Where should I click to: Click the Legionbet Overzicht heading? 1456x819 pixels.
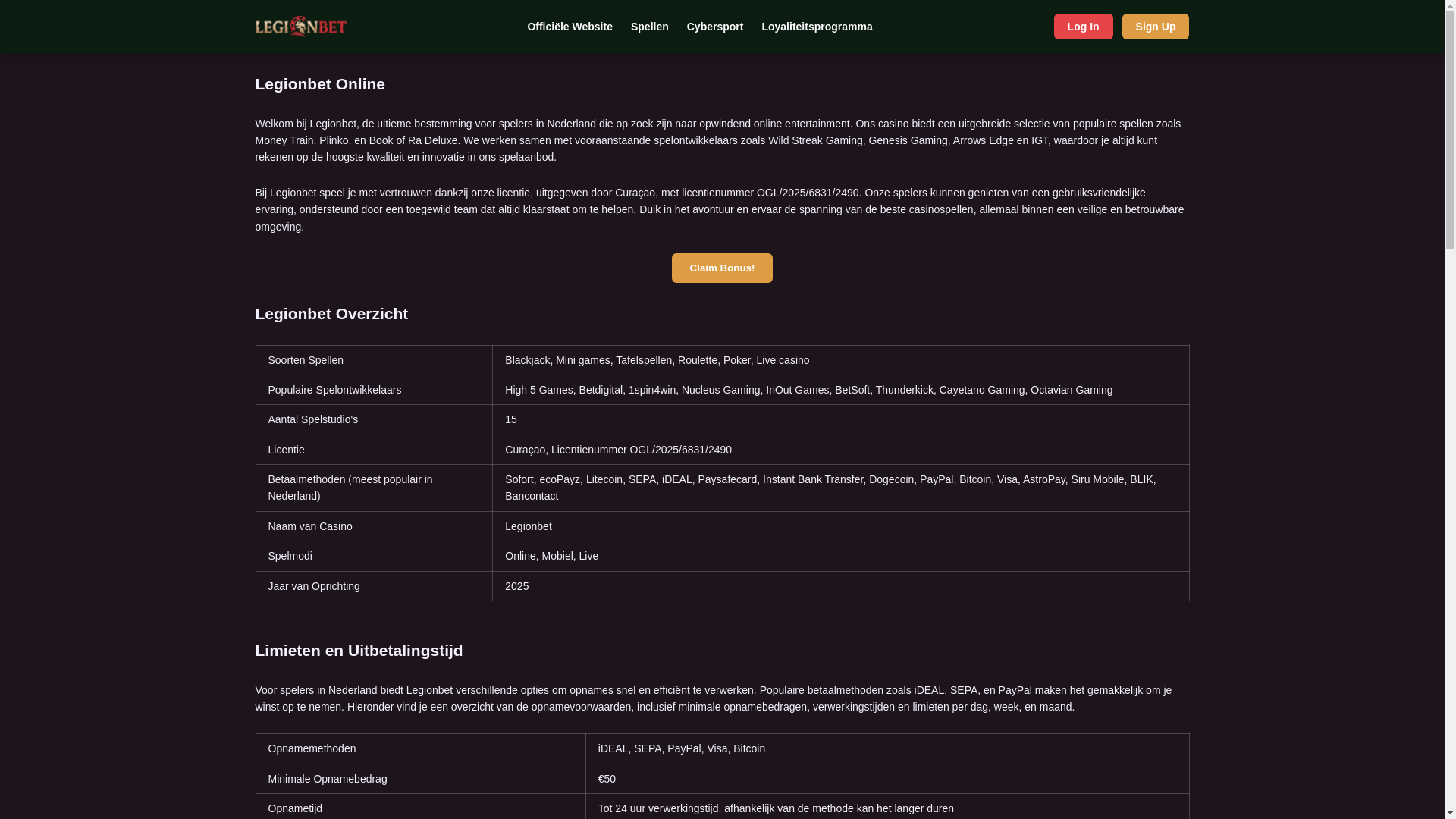pyautogui.click(x=331, y=314)
